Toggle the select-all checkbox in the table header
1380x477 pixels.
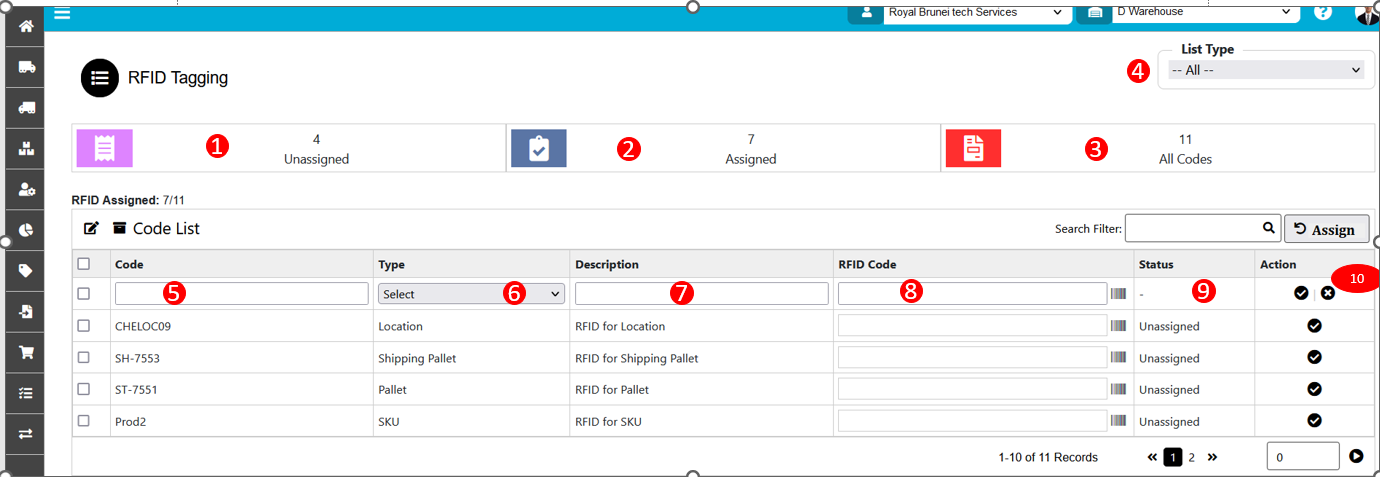click(x=84, y=264)
